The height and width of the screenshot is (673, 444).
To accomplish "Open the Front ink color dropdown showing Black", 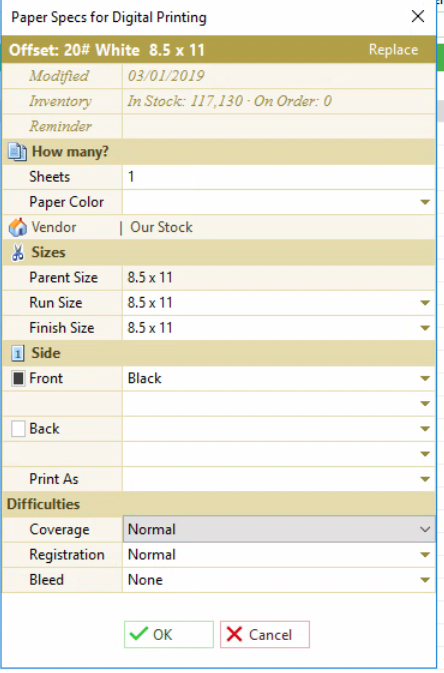I will (279, 378).
